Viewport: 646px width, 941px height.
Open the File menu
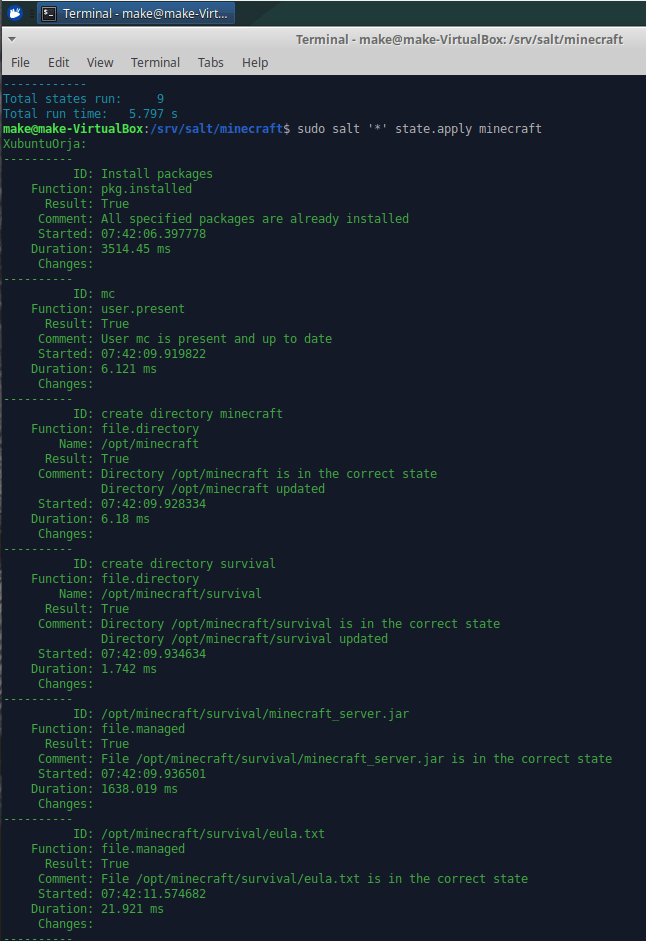[20, 62]
